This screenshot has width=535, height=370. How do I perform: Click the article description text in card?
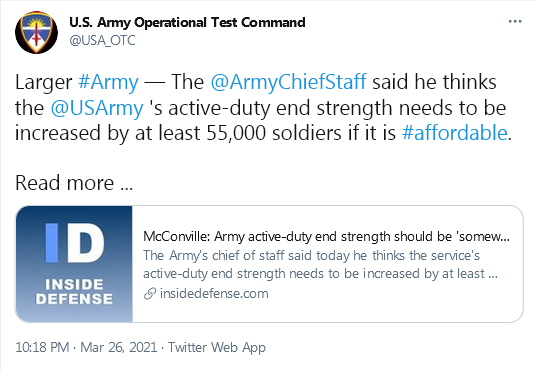pos(320,265)
